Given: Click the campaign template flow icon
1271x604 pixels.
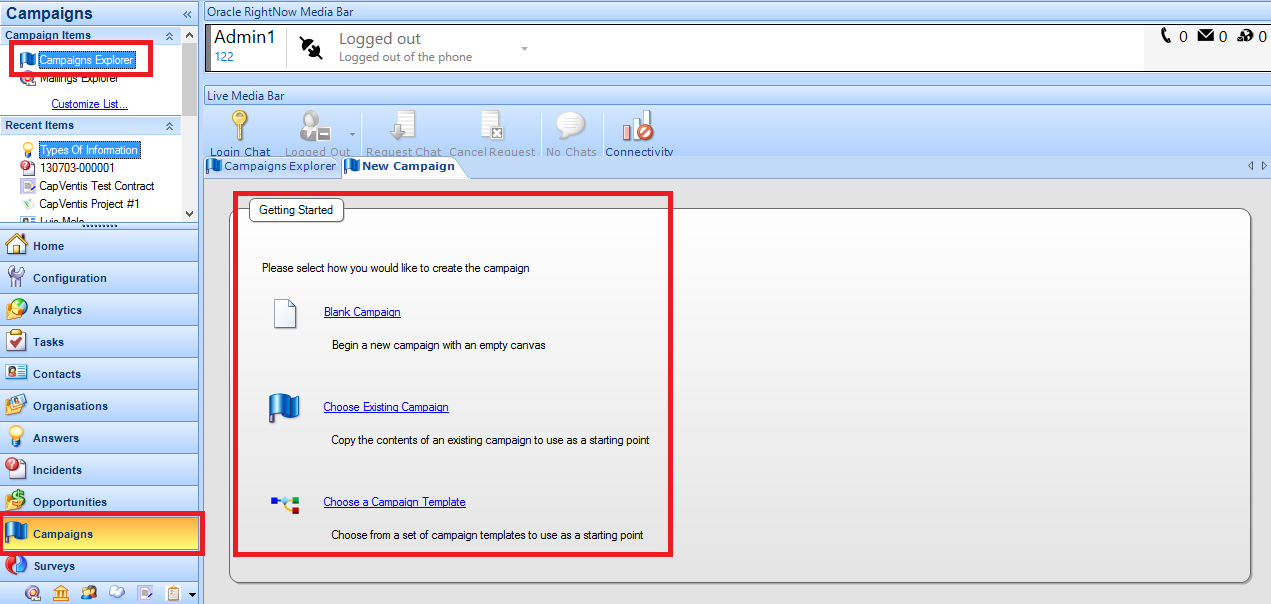Looking at the screenshot, I should point(285,503).
